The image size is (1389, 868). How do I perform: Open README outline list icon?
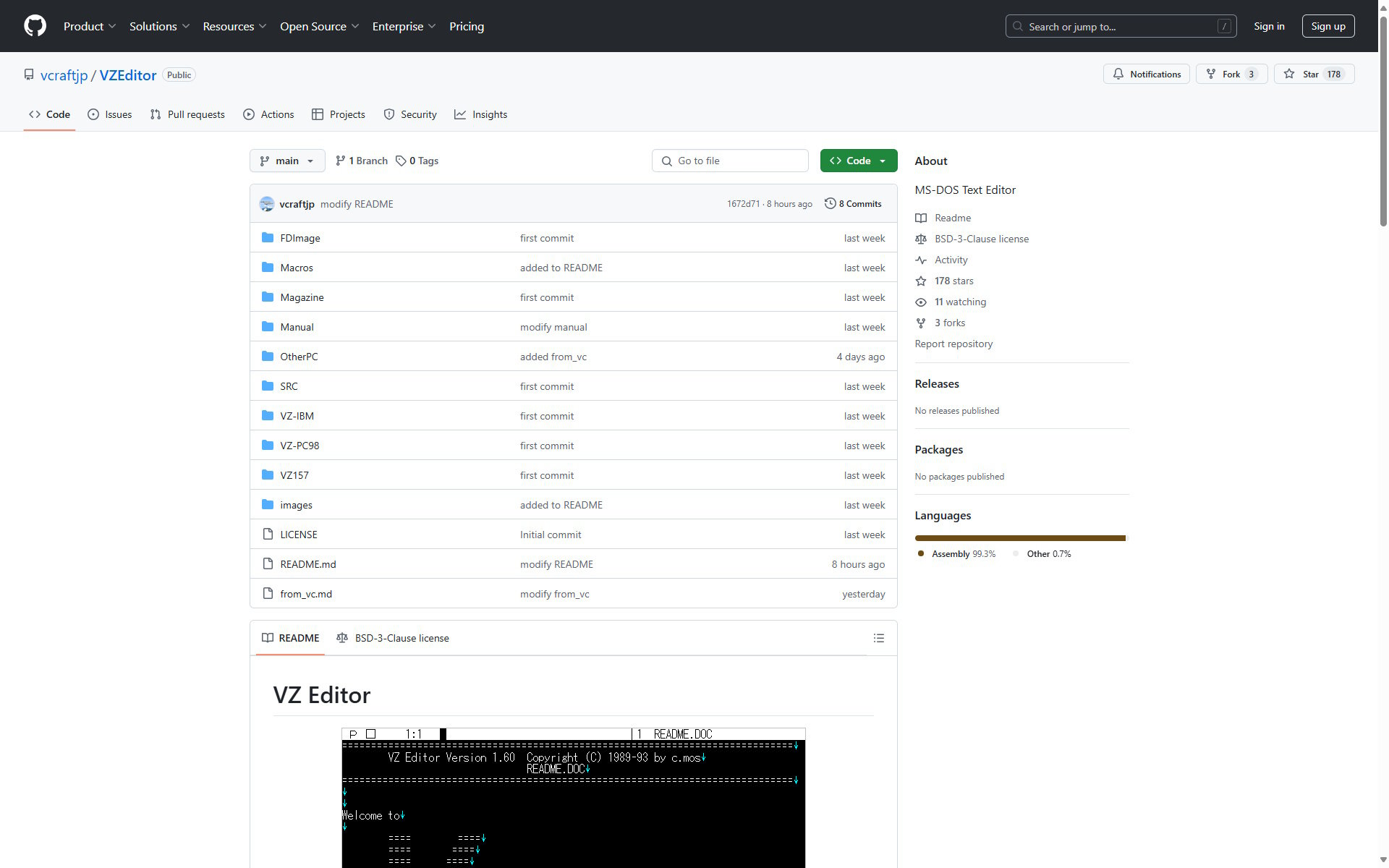click(x=878, y=638)
